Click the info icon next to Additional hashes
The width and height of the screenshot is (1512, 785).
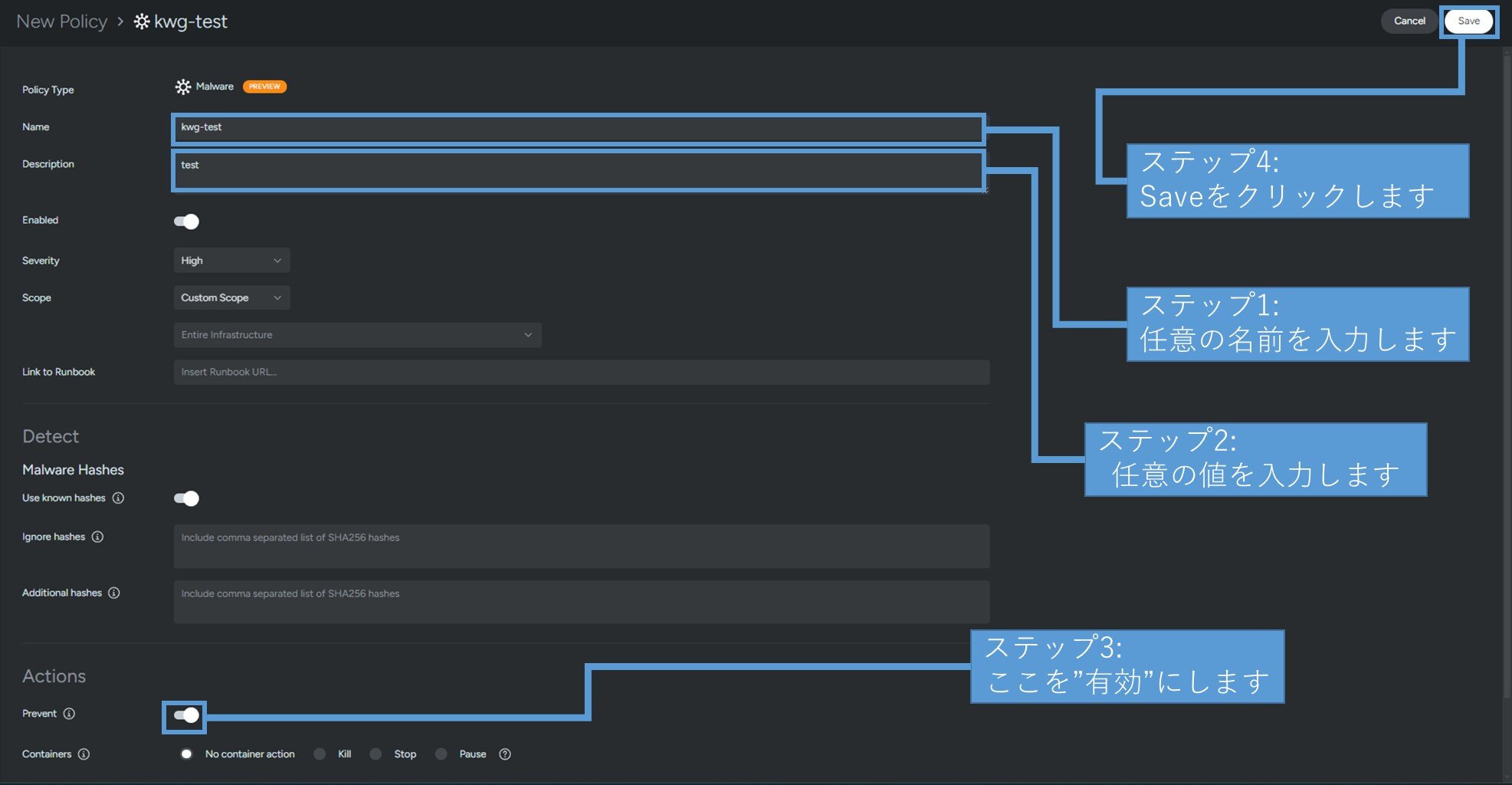[x=114, y=593]
